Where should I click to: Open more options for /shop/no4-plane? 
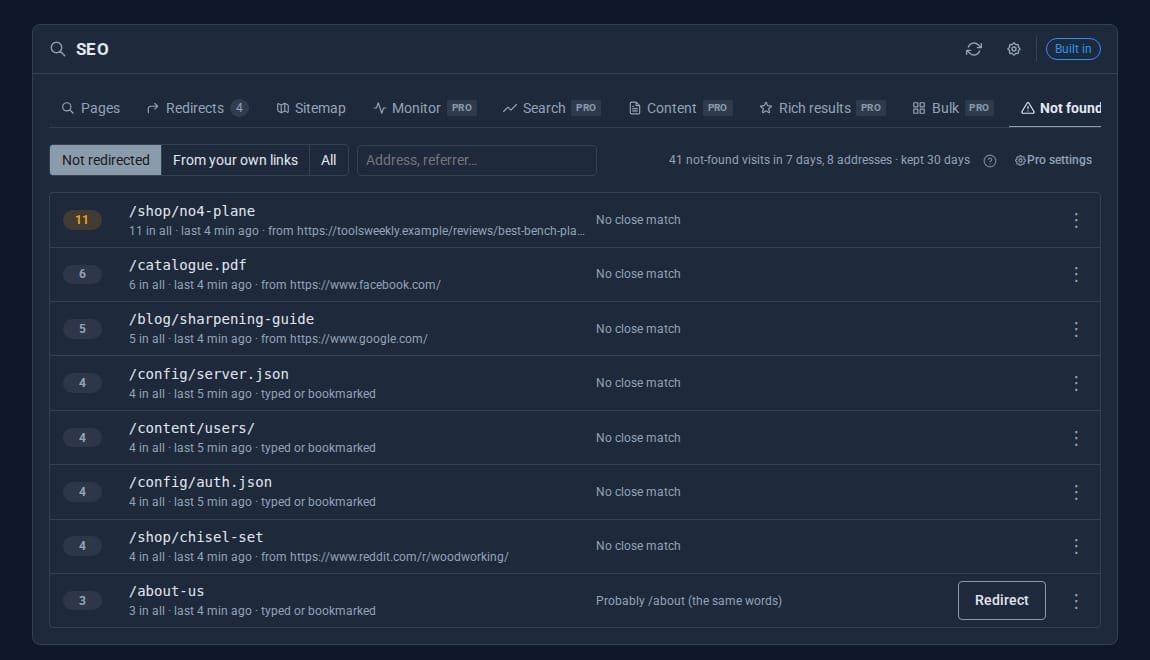1076,220
